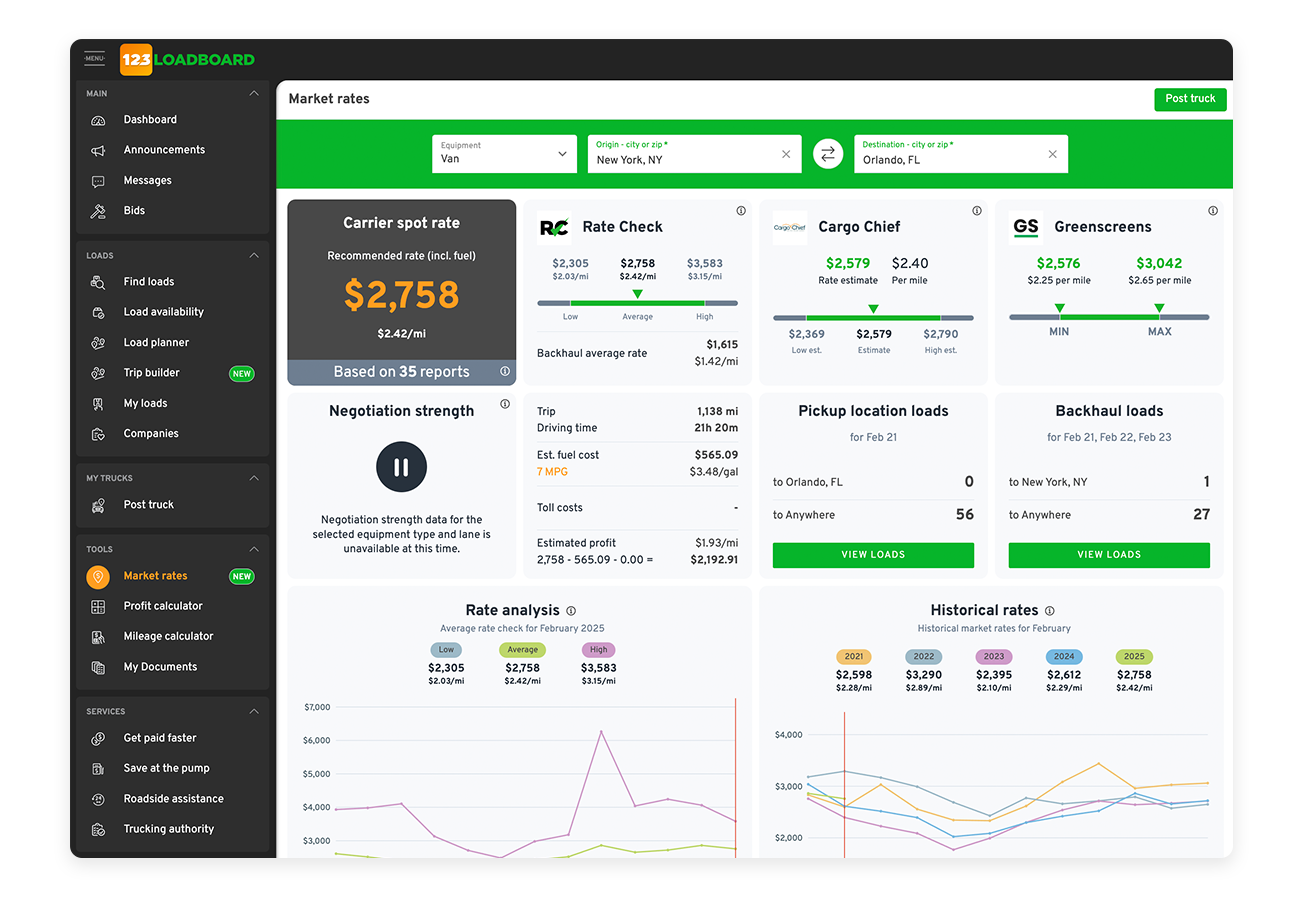Click View Loads under Backhaul loads
1310x900 pixels.
click(x=1109, y=555)
